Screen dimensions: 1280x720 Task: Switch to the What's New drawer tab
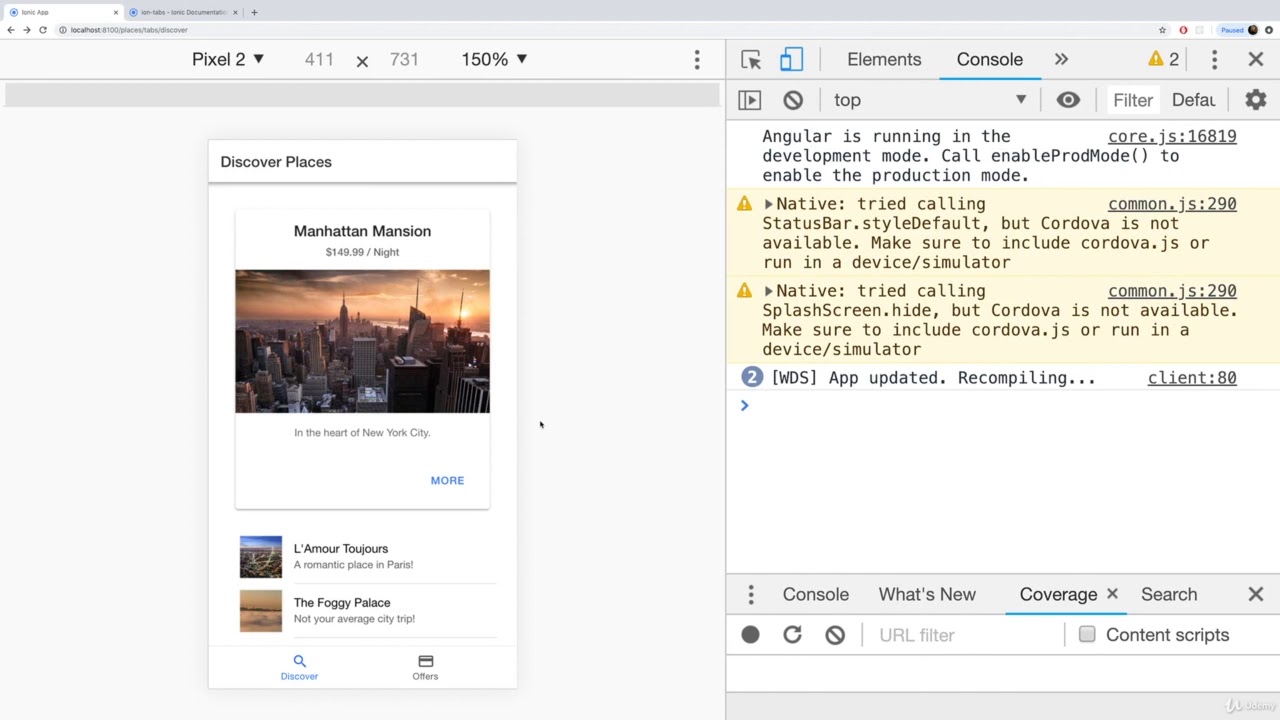[927, 595]
